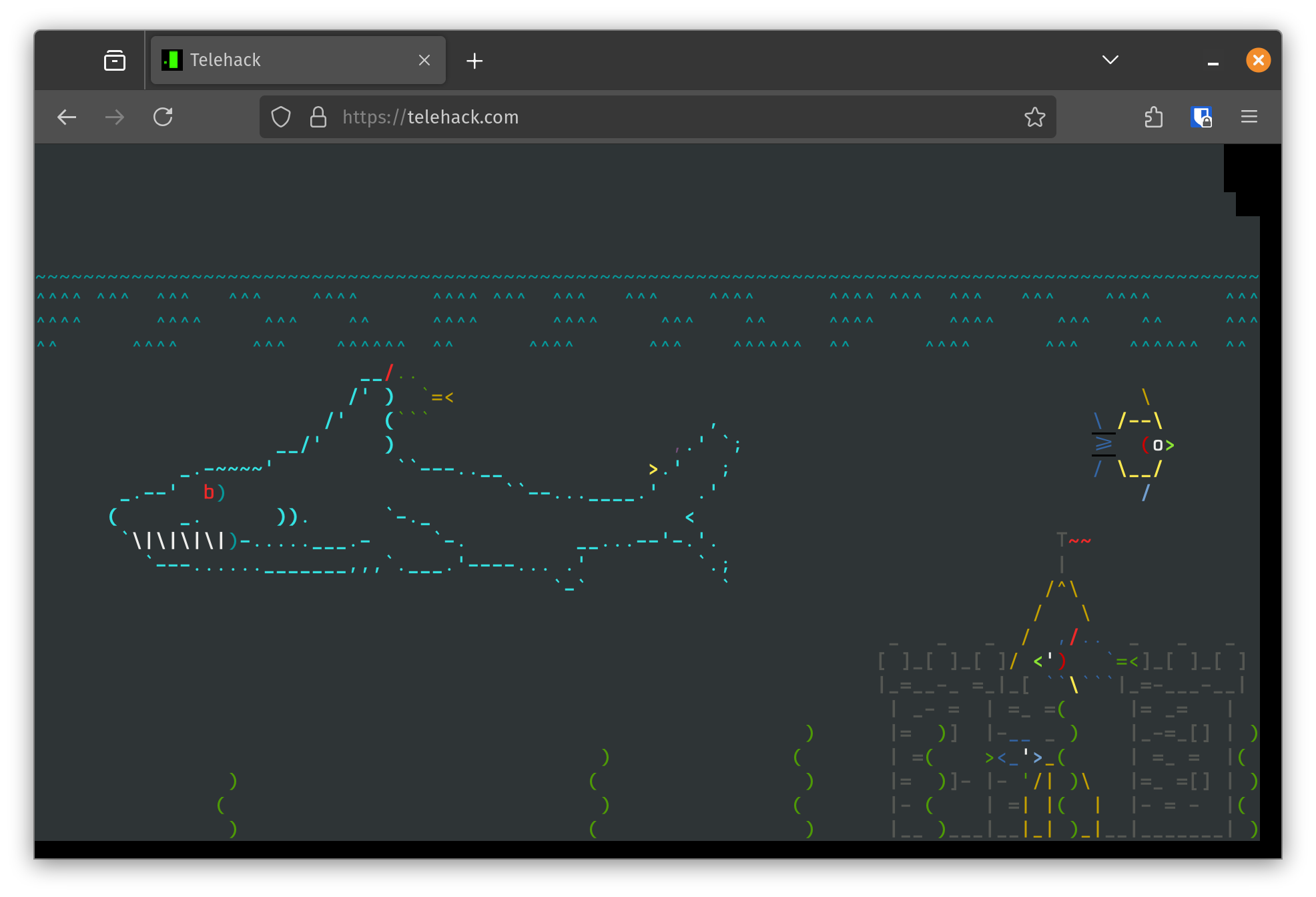Click the forward navigation arrow
This screenshot has height=897, width=1316.
[x=115, y=117]
